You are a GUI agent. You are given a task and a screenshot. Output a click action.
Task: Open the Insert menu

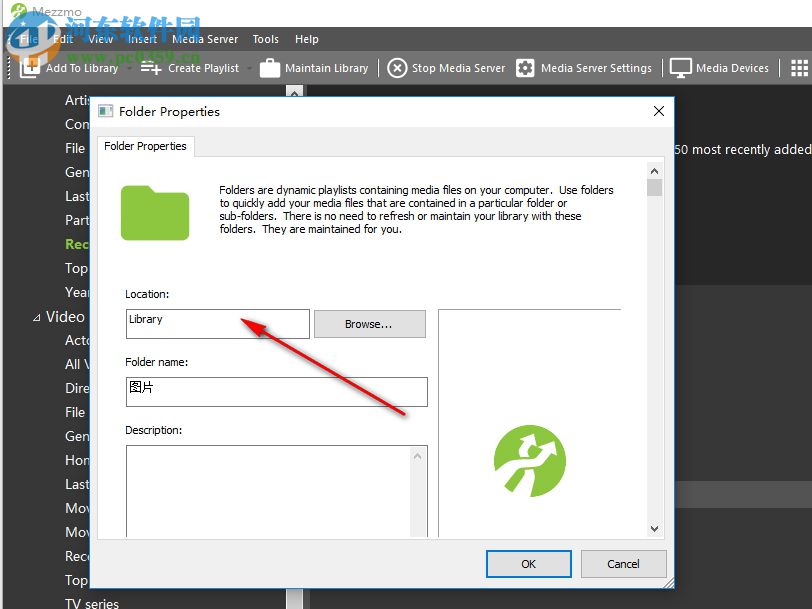pyautogui.click(x=142, y=39)
